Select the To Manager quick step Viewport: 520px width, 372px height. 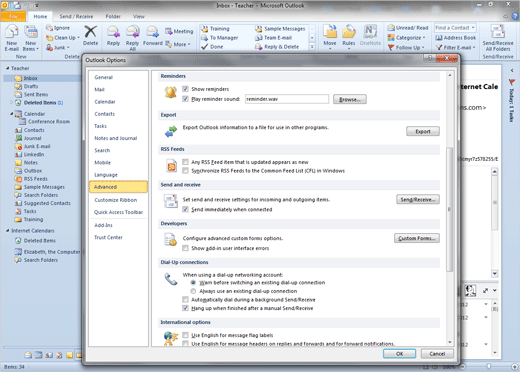[220, 38]
